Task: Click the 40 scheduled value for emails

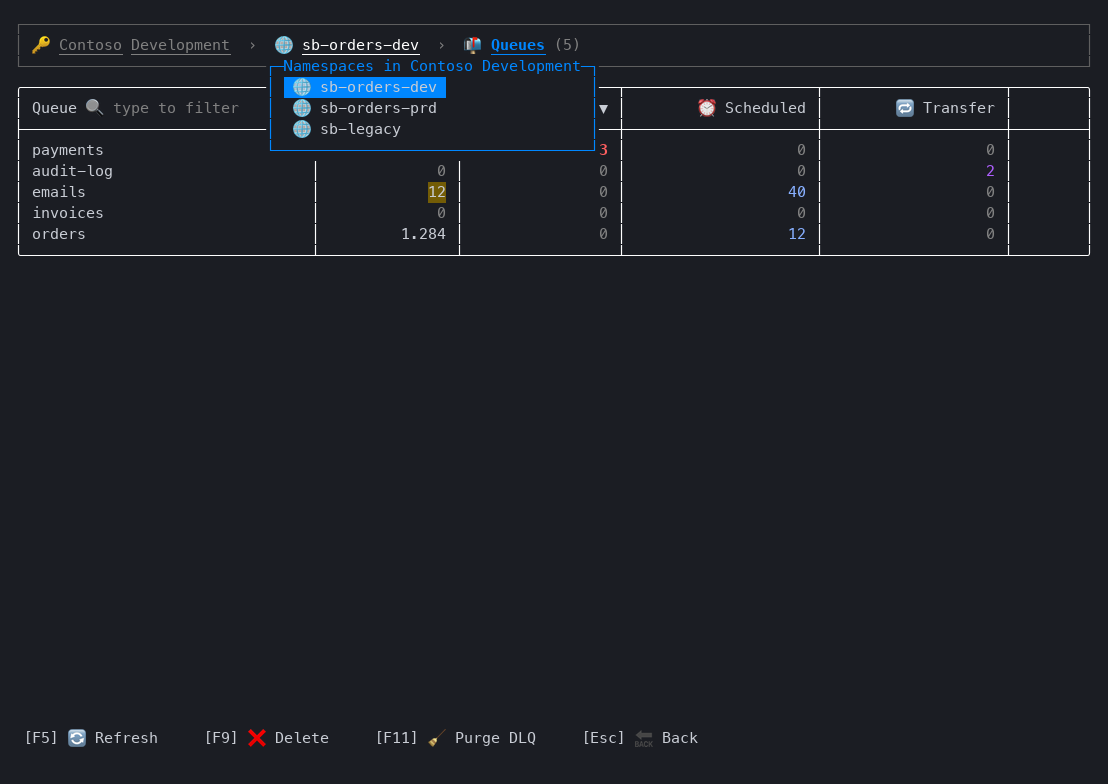Action: (x=797, y=192)
